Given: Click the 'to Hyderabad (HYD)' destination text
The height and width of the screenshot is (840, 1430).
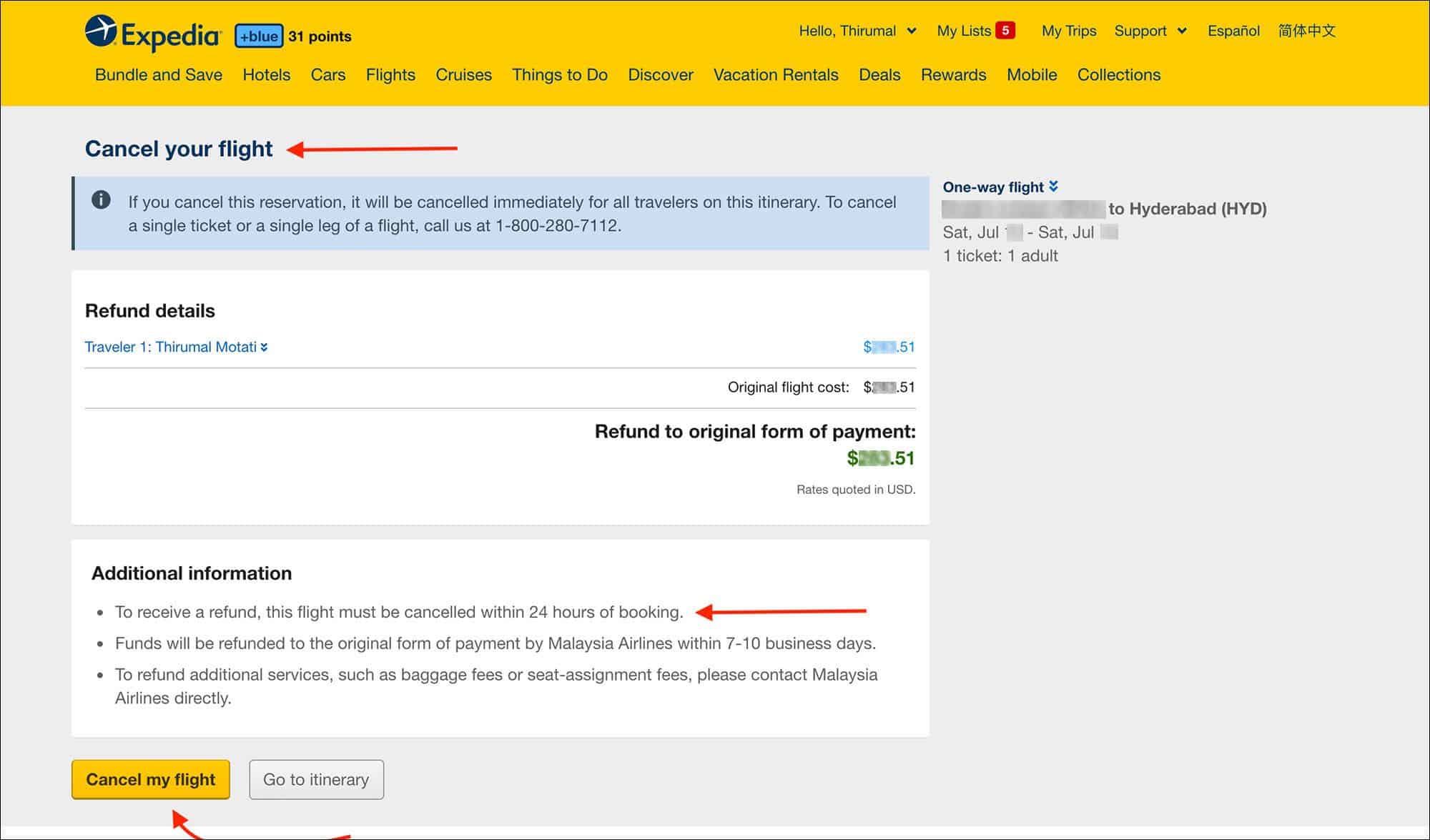Looking at the screenshot, I should [x=1187, y=209].
